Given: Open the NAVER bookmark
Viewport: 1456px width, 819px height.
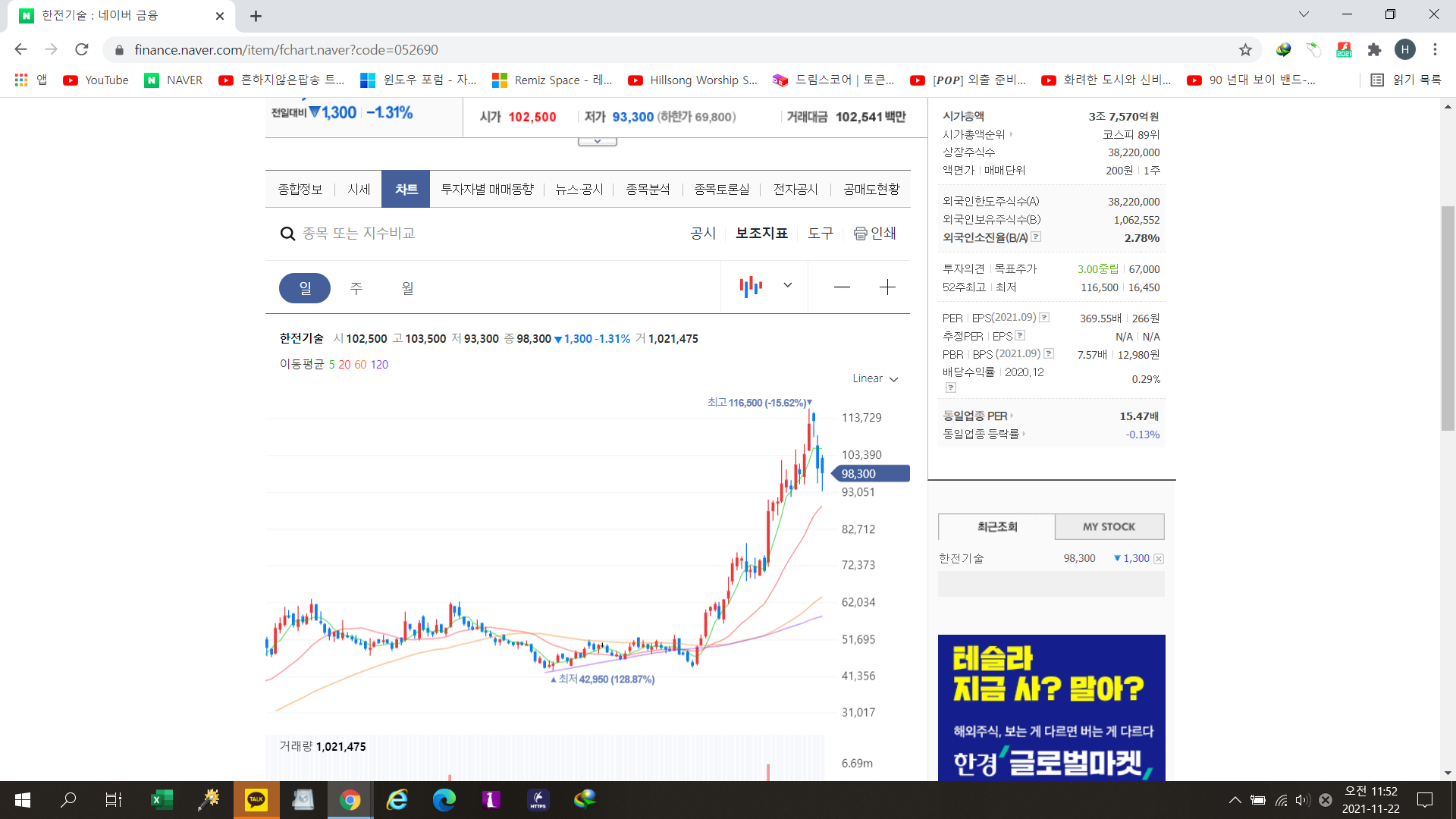Looking at the screenshot, I should tap(174, 80).
